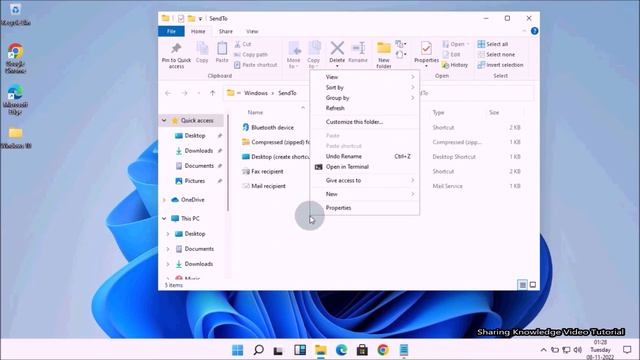The width and height of the screenshot is (640, 360).
Task: Open the Sort by submenu
Action: pos(365,87)
